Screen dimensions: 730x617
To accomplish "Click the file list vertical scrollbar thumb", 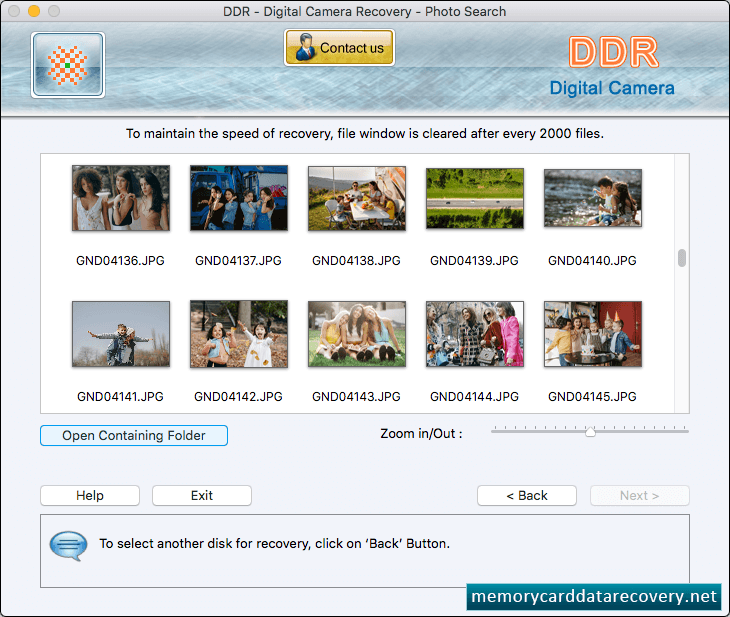I will 682,258.
